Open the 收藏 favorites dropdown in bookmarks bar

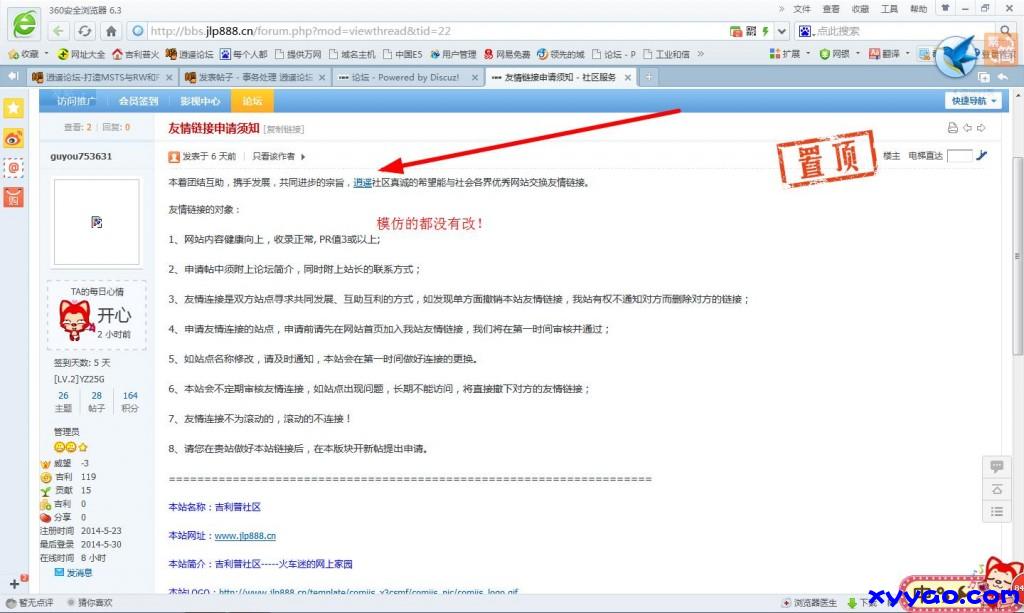coord(26,54)
